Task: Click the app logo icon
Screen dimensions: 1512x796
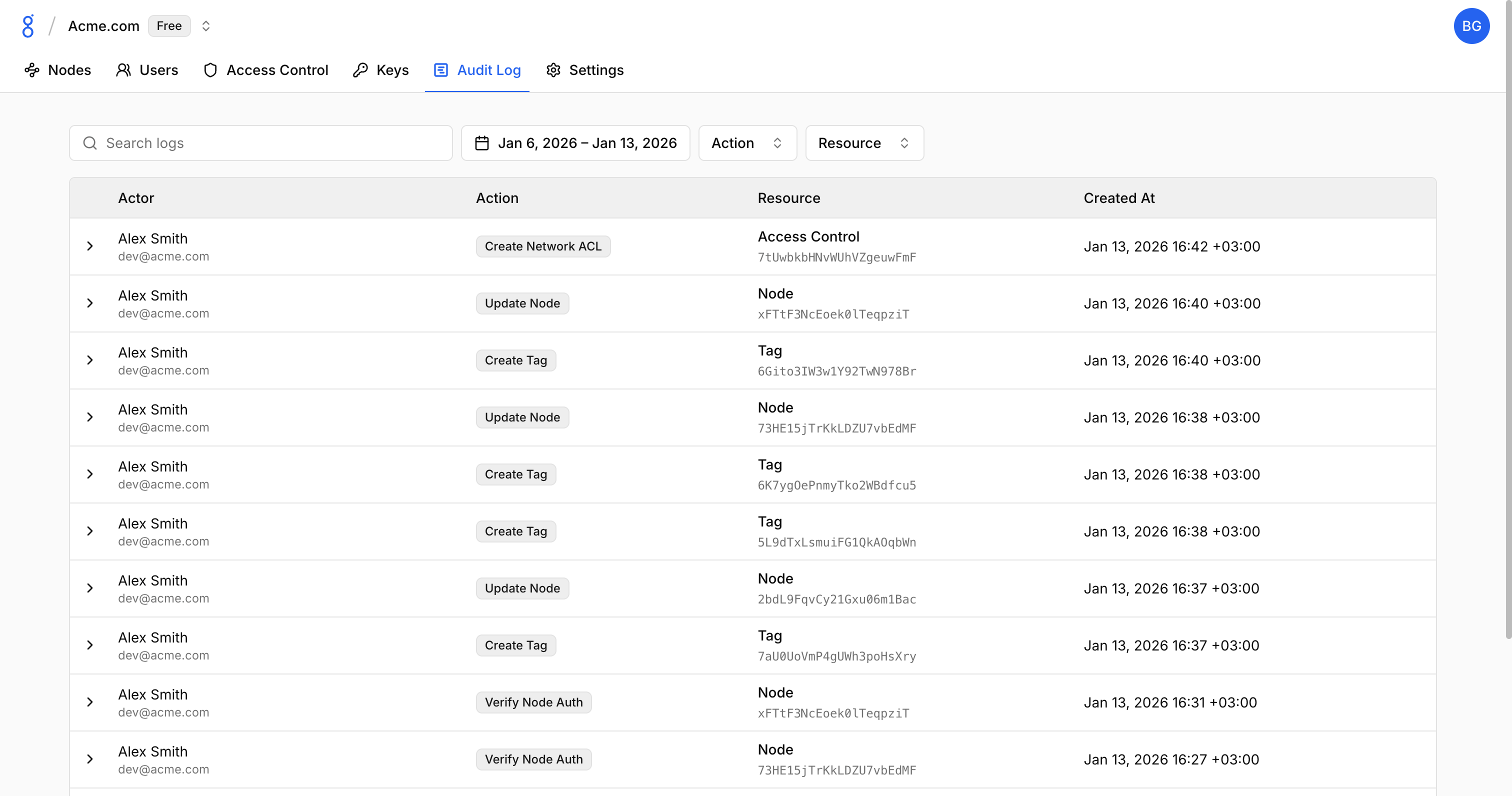Action: pos(27,26)
